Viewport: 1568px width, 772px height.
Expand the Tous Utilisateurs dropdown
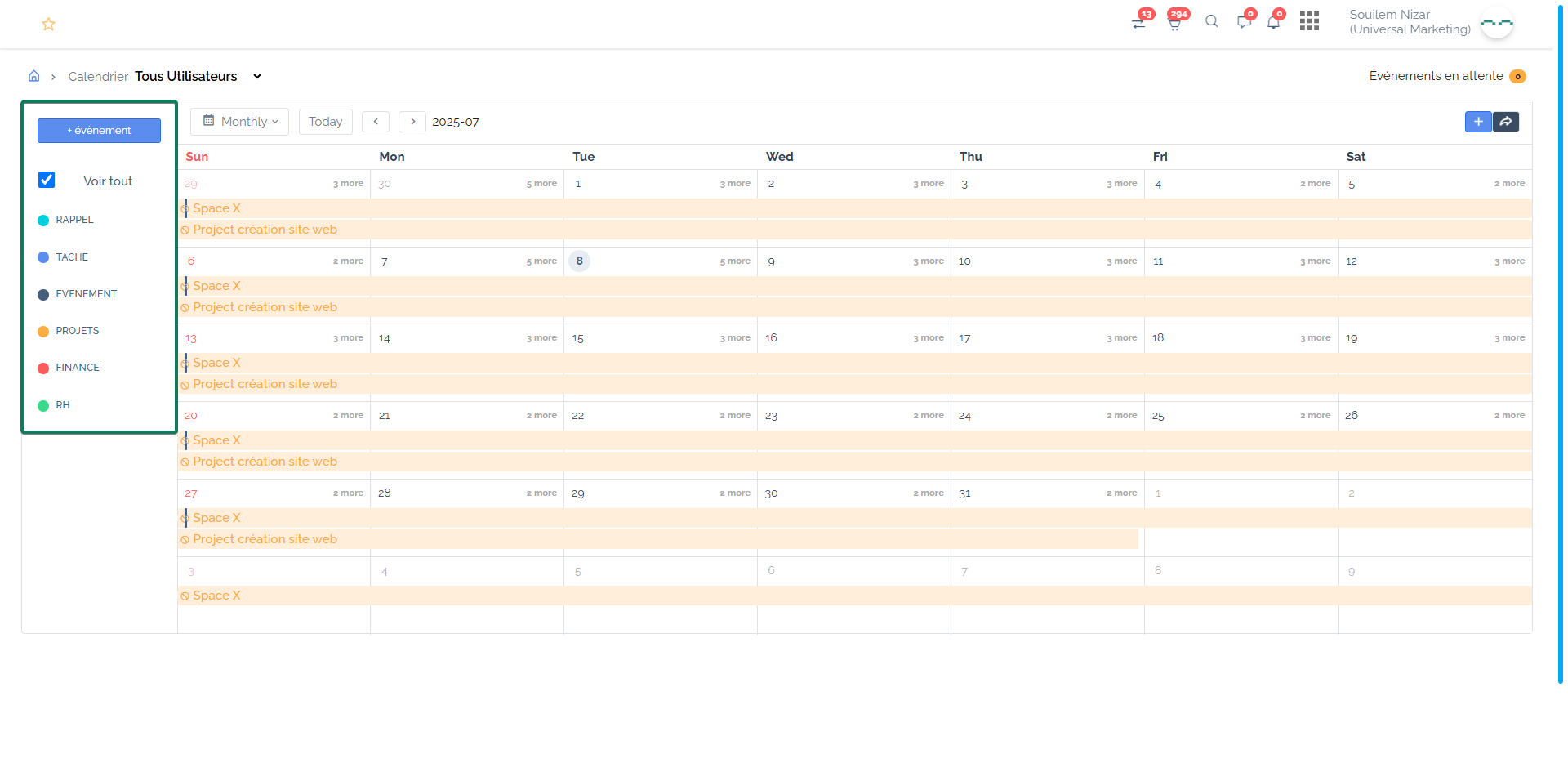(256, 76)
